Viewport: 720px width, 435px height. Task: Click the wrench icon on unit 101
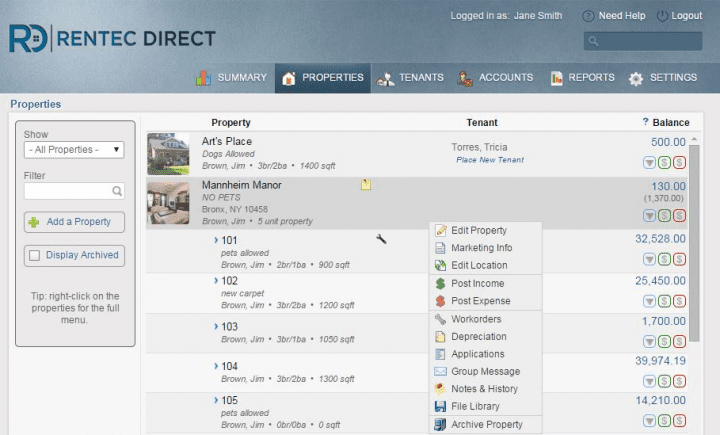point(381,239)
